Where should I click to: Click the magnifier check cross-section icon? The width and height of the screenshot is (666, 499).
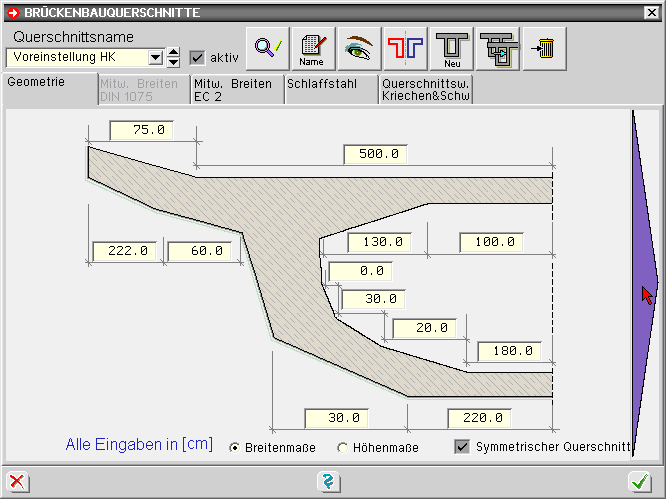[x=267, y=48]
